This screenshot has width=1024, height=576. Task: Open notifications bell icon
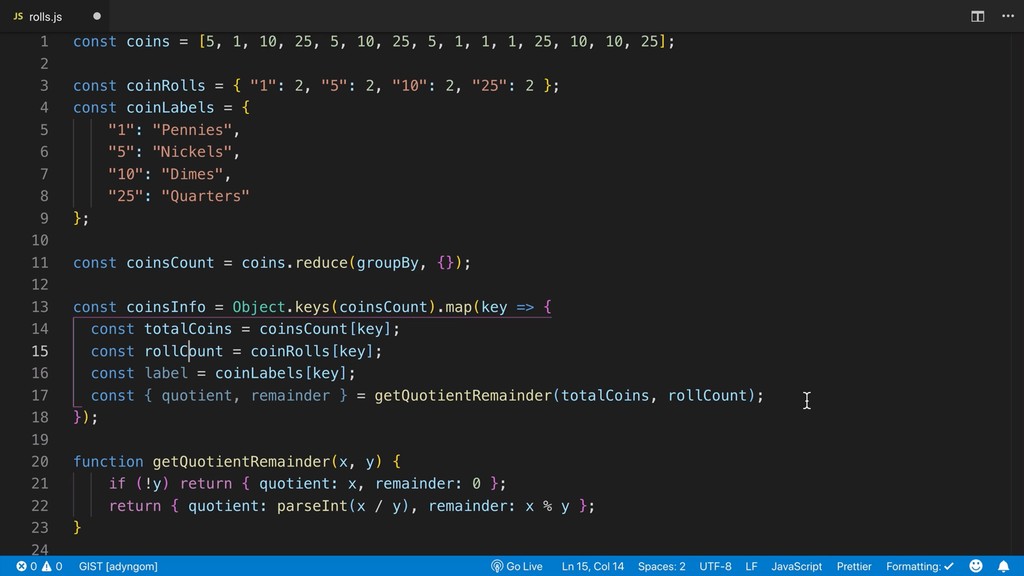(1003, 566)
